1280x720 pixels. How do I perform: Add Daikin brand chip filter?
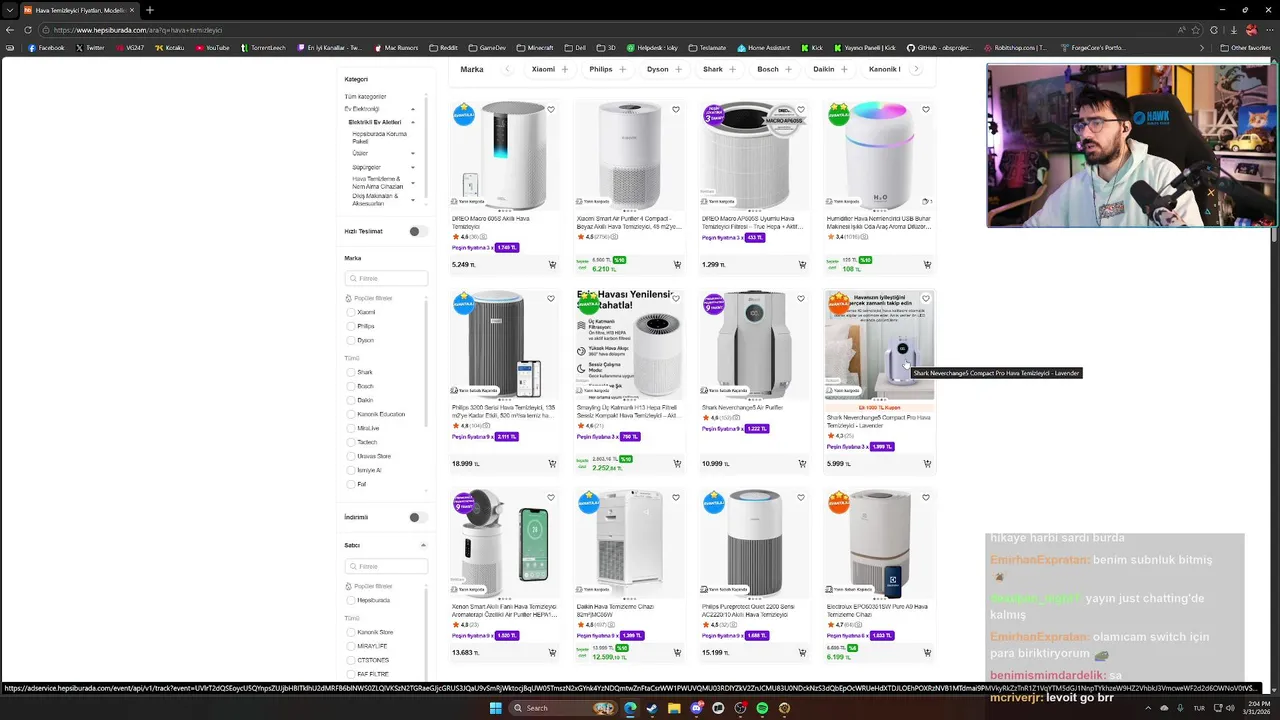pos(831,69)
